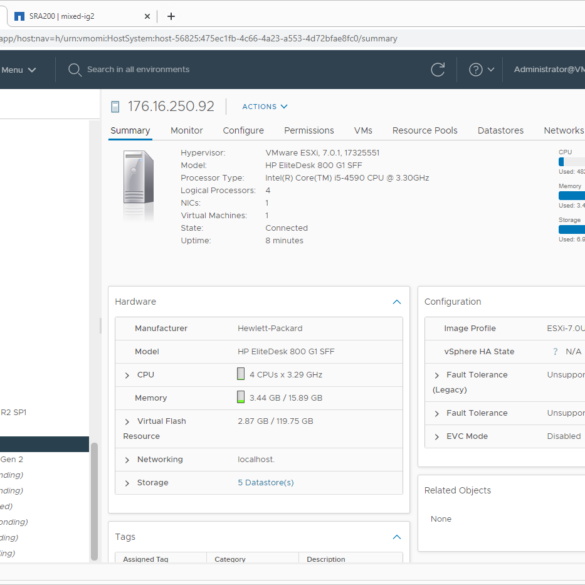Click the memory usage icon in Hardware
Viewport: 585px width, 585px height.
[241, 397]
